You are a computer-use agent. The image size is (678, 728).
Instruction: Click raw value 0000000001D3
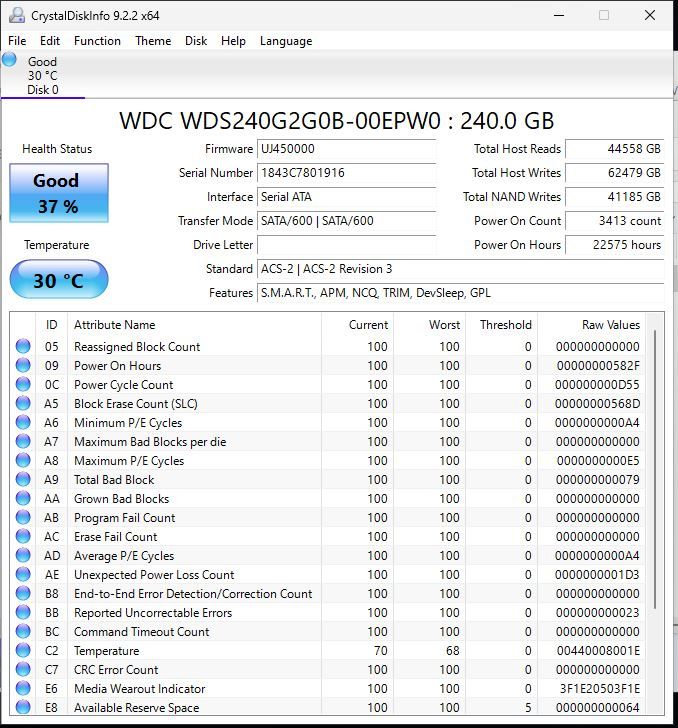tap(597, 575)
